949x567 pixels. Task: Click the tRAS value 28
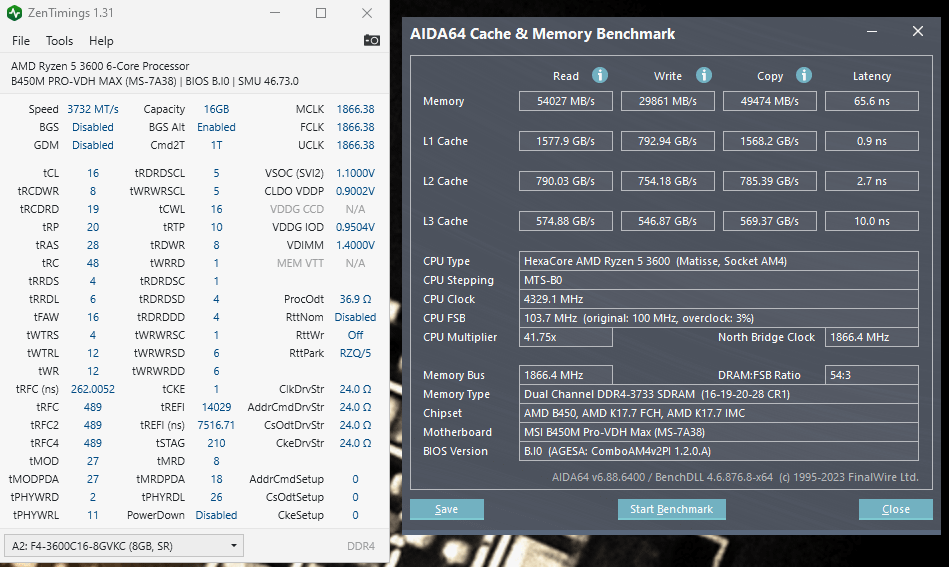click(x=93, y=245)
